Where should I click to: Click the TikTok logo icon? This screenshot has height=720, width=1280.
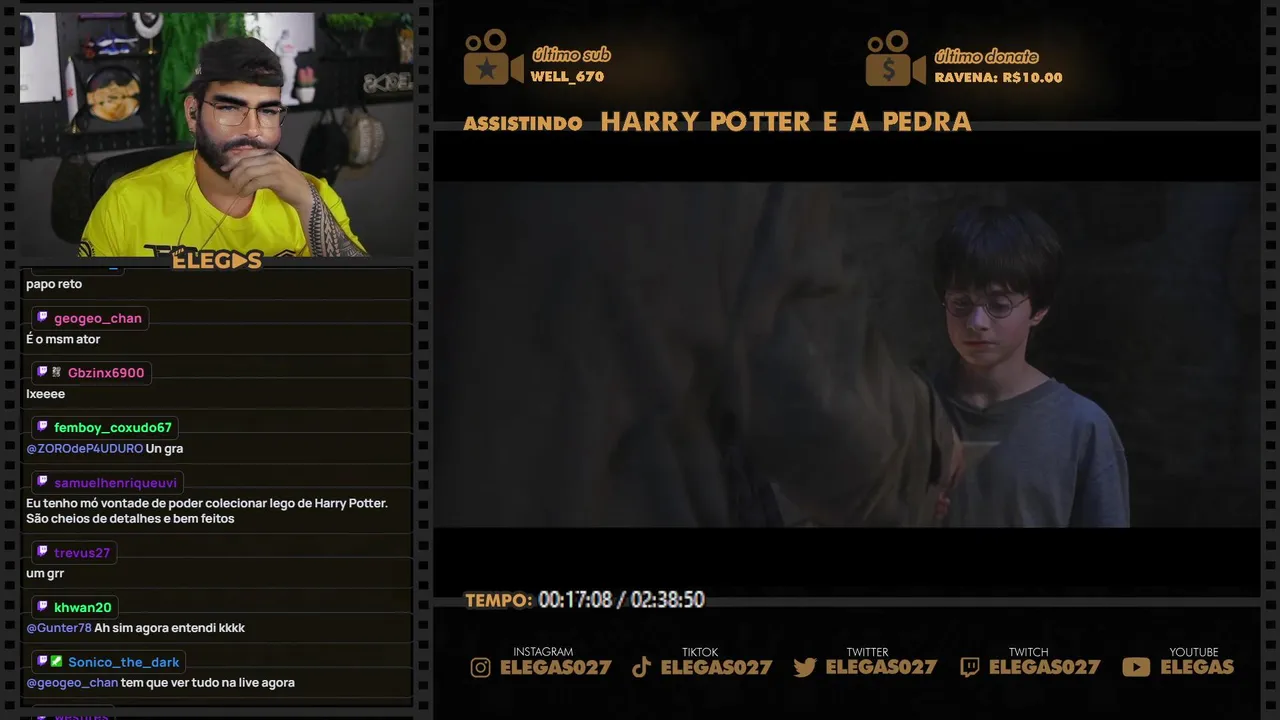pyautogui.click(x=642, y=667)
